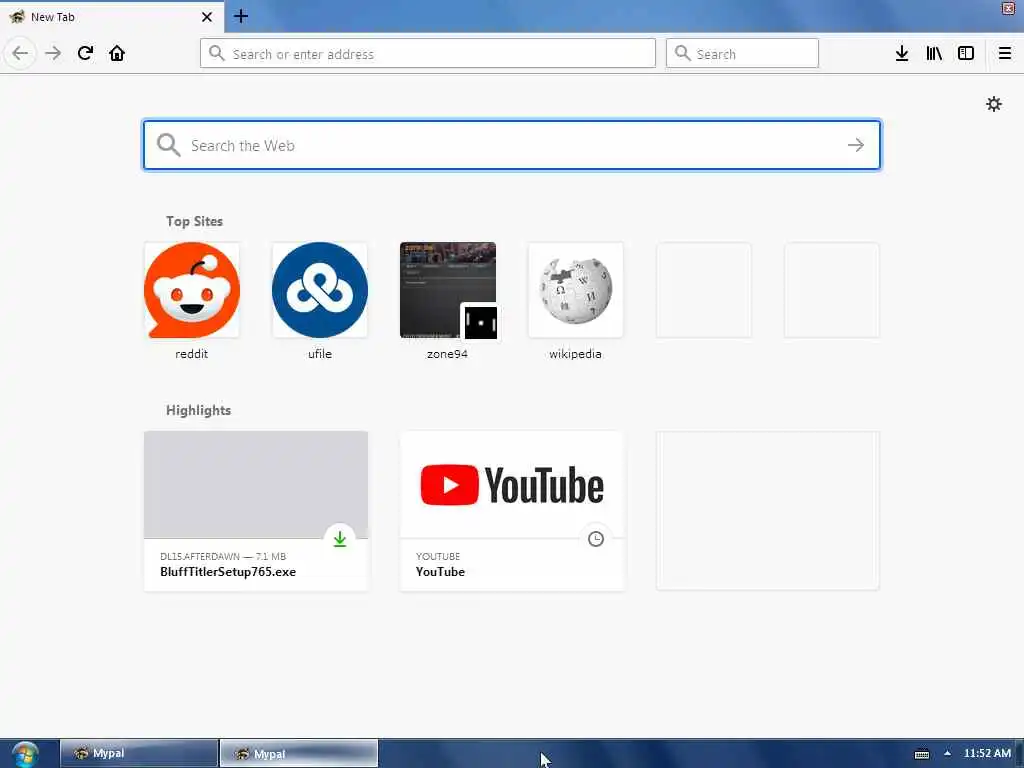Click the reddit label text
Screen dimensions: 1024x768
pyautogui.click(x=191, y=354)
